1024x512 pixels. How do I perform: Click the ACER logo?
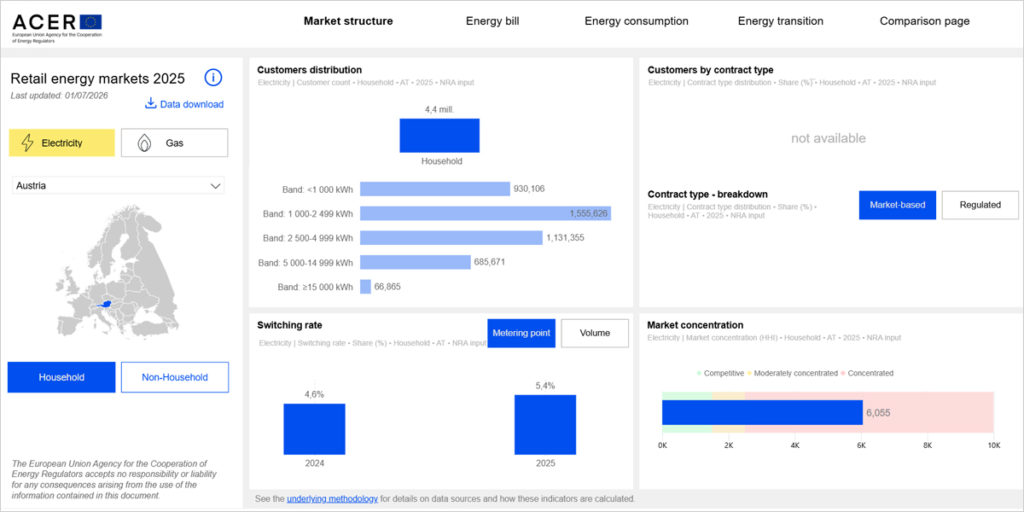(57, 28)
